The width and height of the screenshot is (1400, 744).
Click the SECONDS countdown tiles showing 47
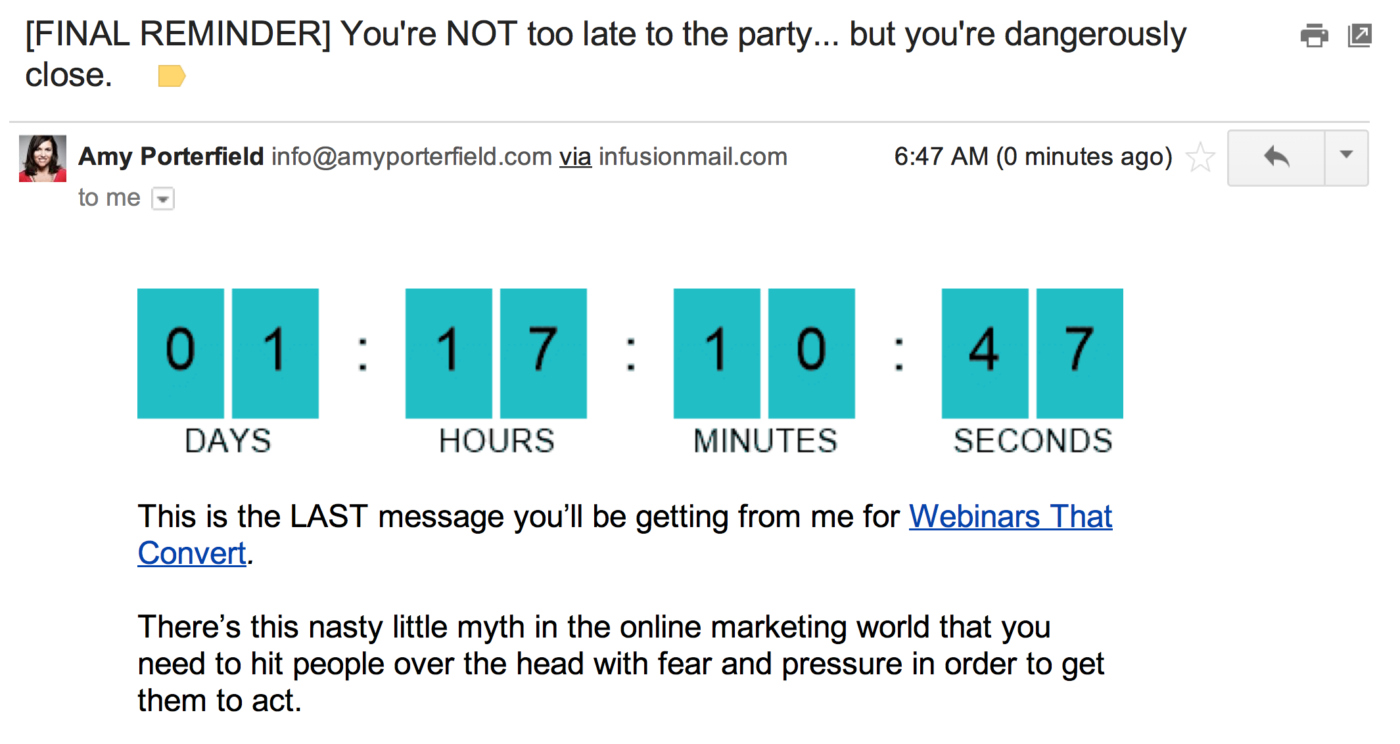pos(1032,353)
